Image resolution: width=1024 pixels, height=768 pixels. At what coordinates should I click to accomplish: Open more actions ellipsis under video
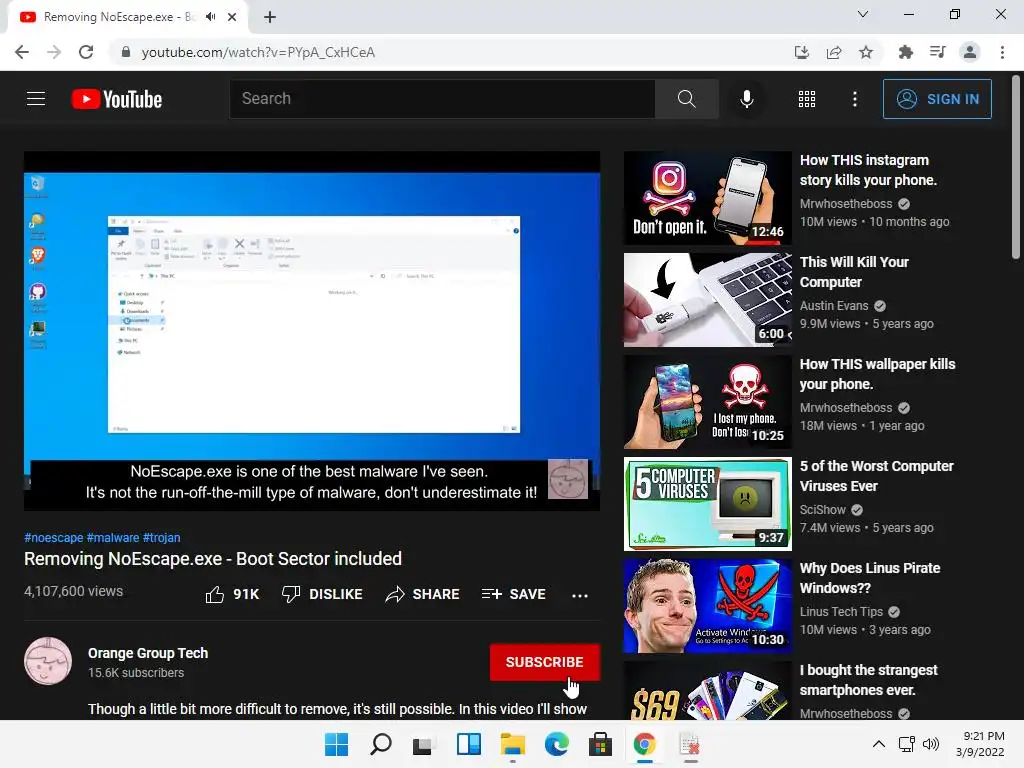[x=580, y=595]
